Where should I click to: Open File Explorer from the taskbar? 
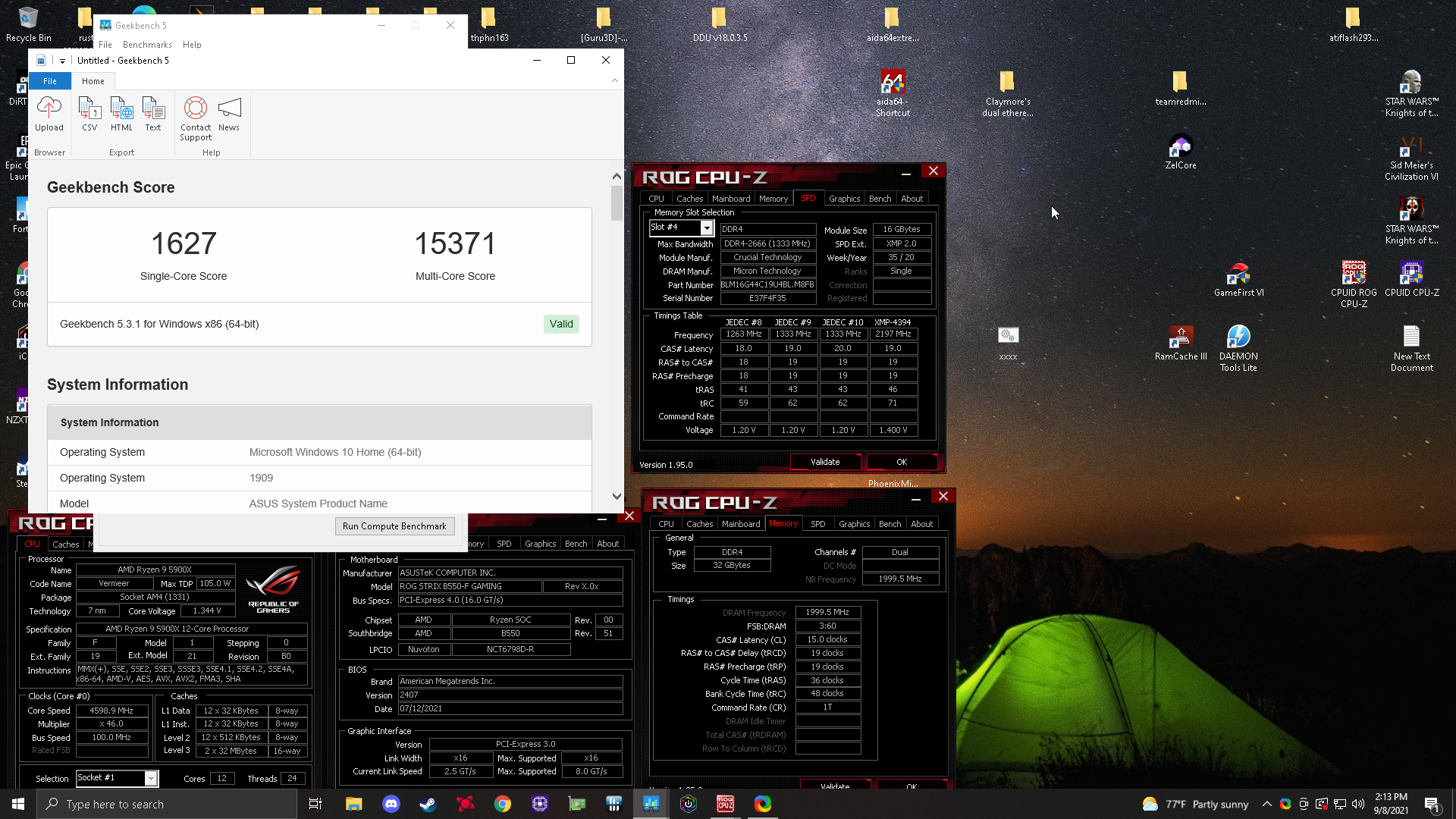[x=353, y=804]
